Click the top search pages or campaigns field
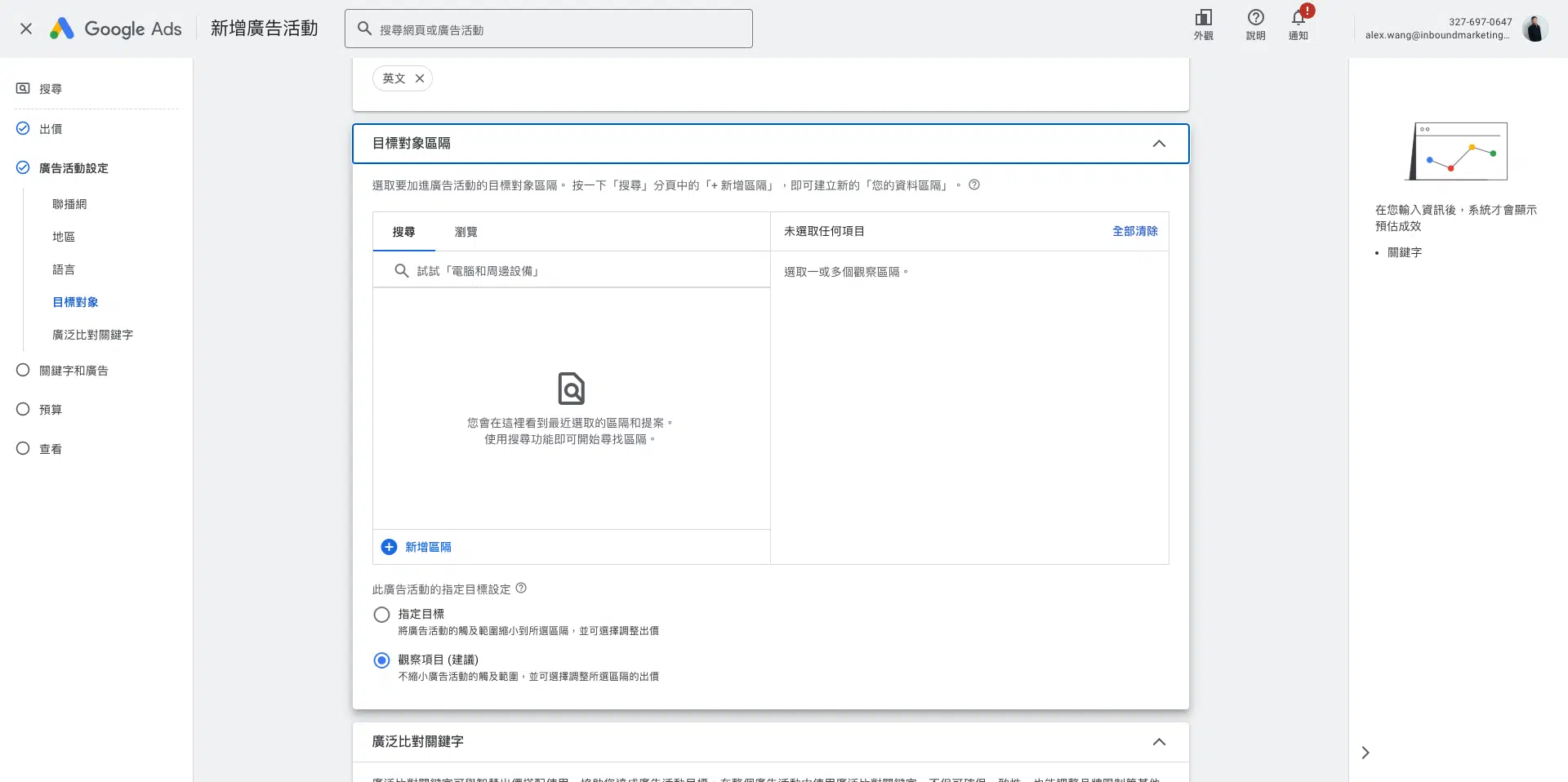 tap(549, 29)
